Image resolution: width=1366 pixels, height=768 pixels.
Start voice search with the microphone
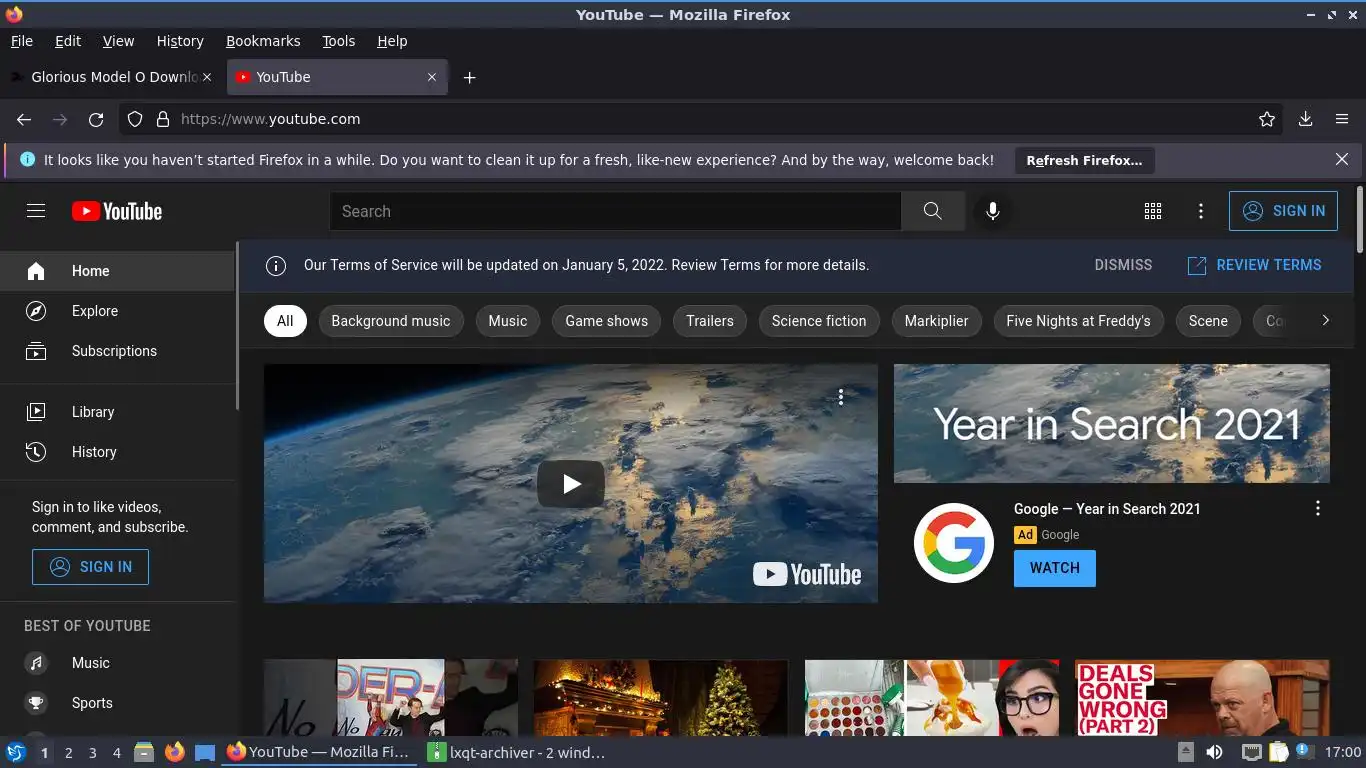pos(993,211)
